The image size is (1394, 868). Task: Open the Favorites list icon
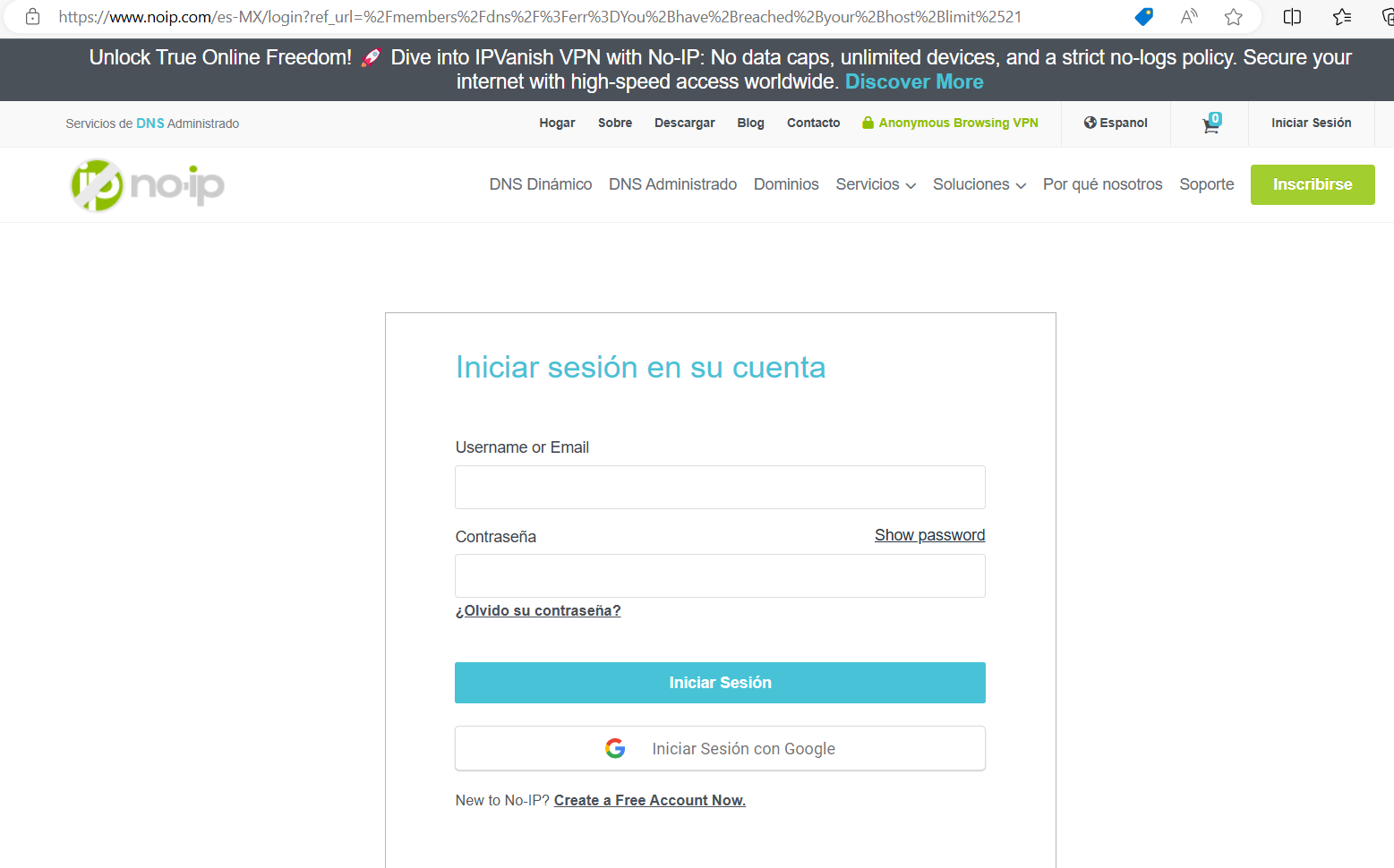tap(1342, 16)
